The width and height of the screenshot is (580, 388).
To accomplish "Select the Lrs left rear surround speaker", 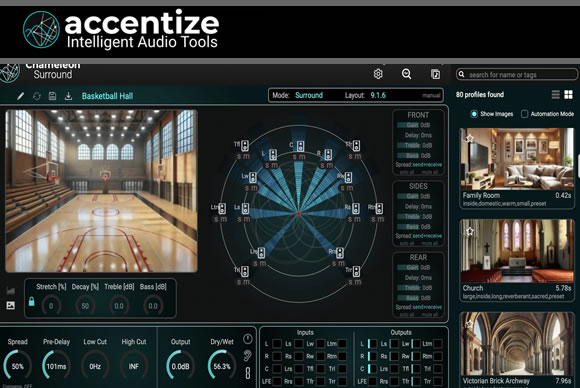I will click(x=261, y=253).
